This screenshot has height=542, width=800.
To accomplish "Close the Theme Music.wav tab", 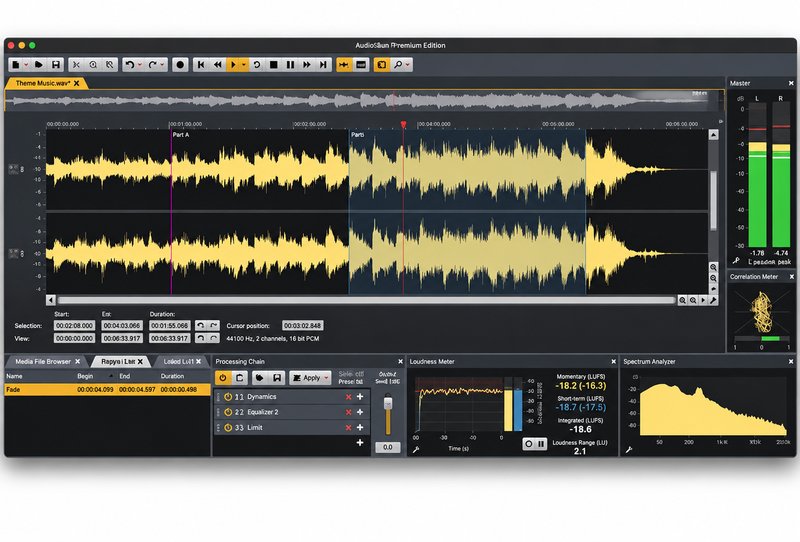I will pyautogui.click(x=77, y=83).
